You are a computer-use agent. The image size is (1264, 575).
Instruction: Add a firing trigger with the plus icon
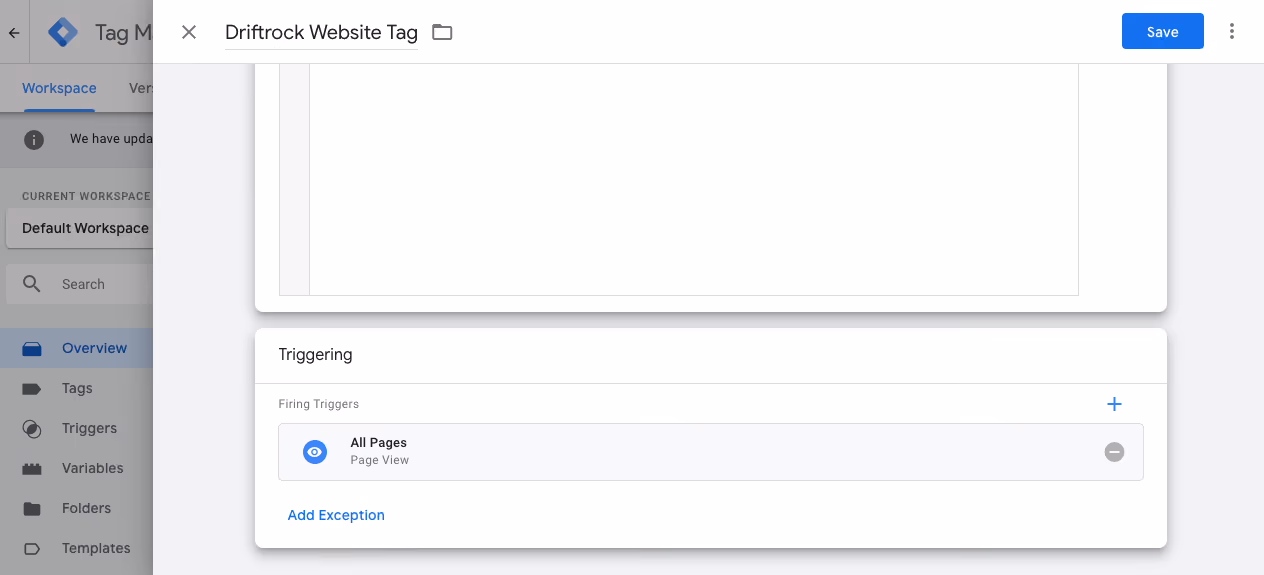1114,404
